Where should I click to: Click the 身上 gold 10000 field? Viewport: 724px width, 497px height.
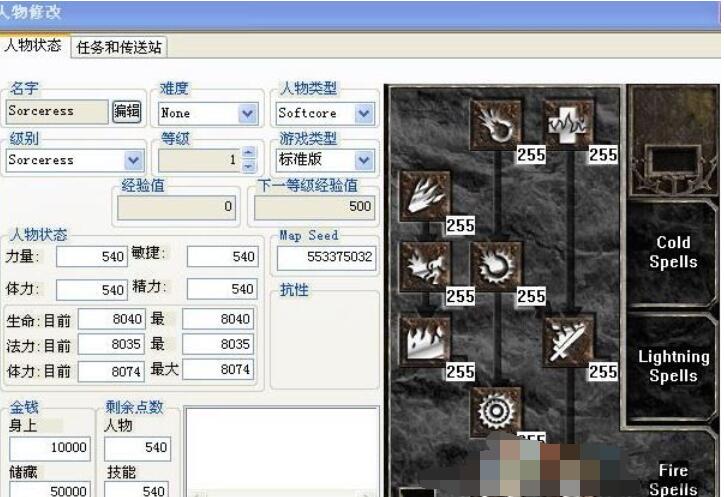point(50,448)
